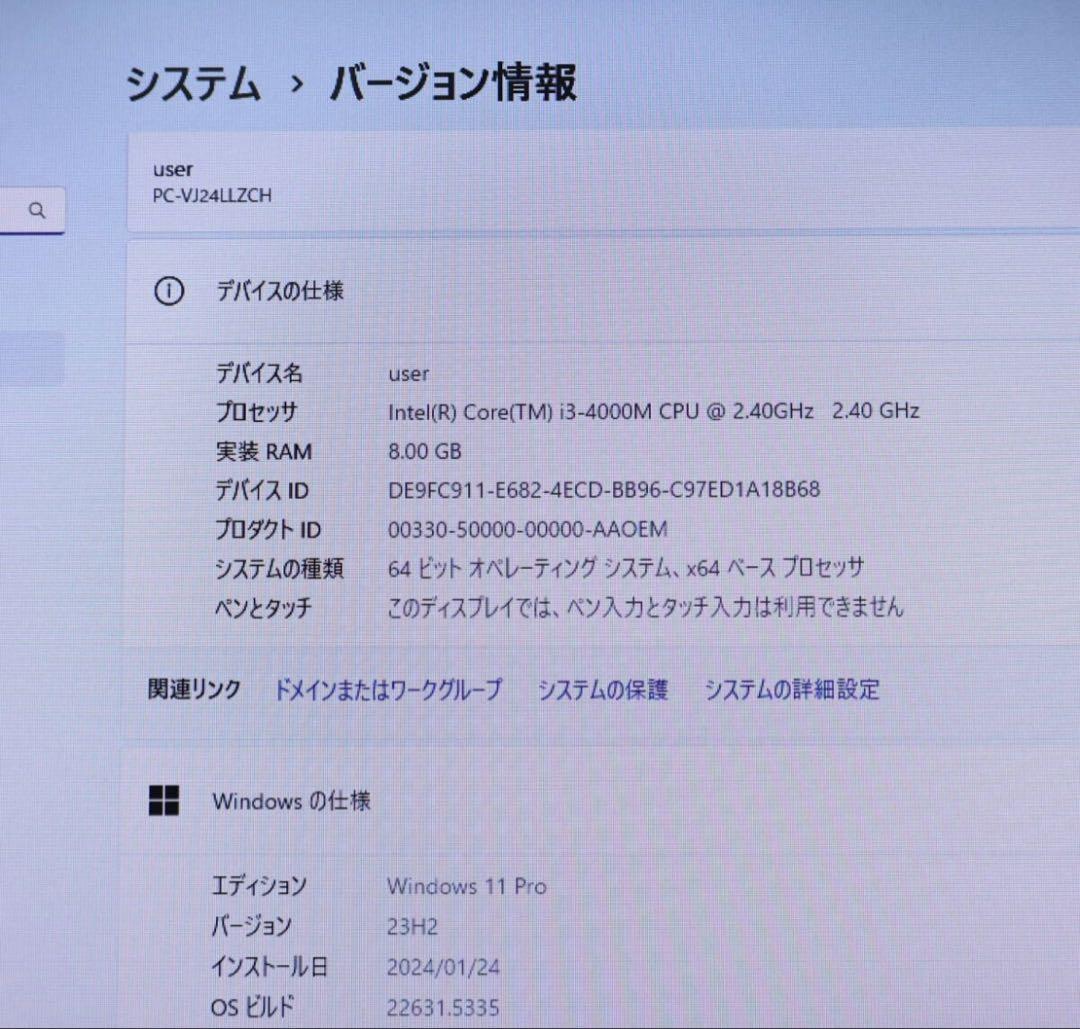Select the pen and touch availability text
The width and height of the screenshot is (1080, 1029).
tap(645, 607)
